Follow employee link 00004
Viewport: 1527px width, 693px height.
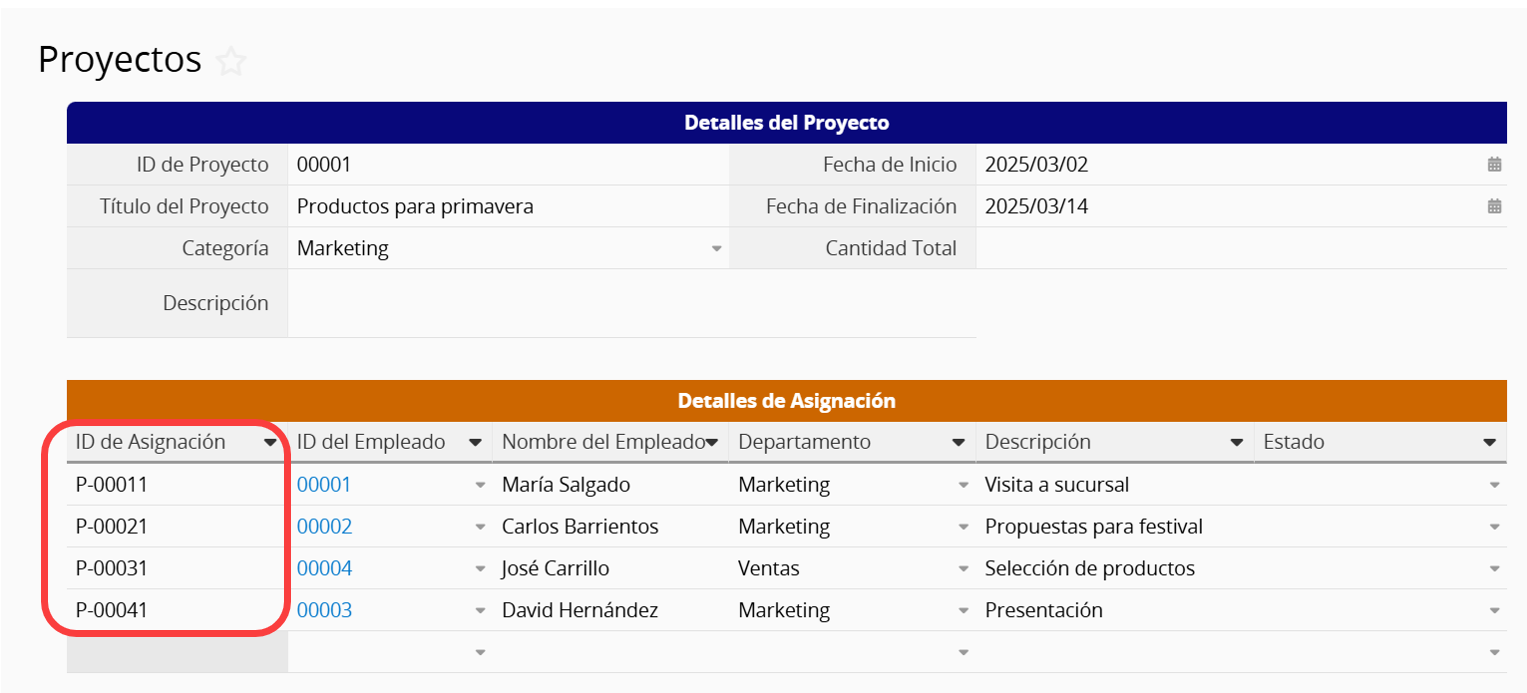tap(324, 569)
